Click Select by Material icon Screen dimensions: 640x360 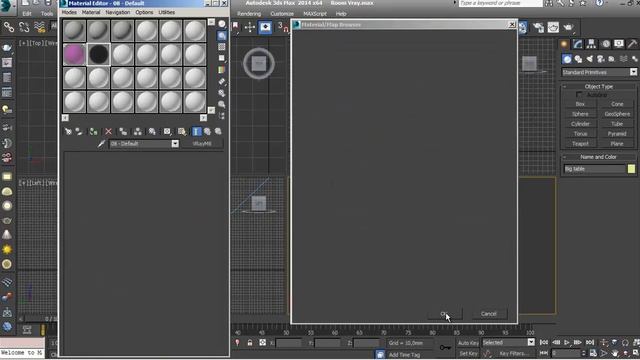pos(222,104)
